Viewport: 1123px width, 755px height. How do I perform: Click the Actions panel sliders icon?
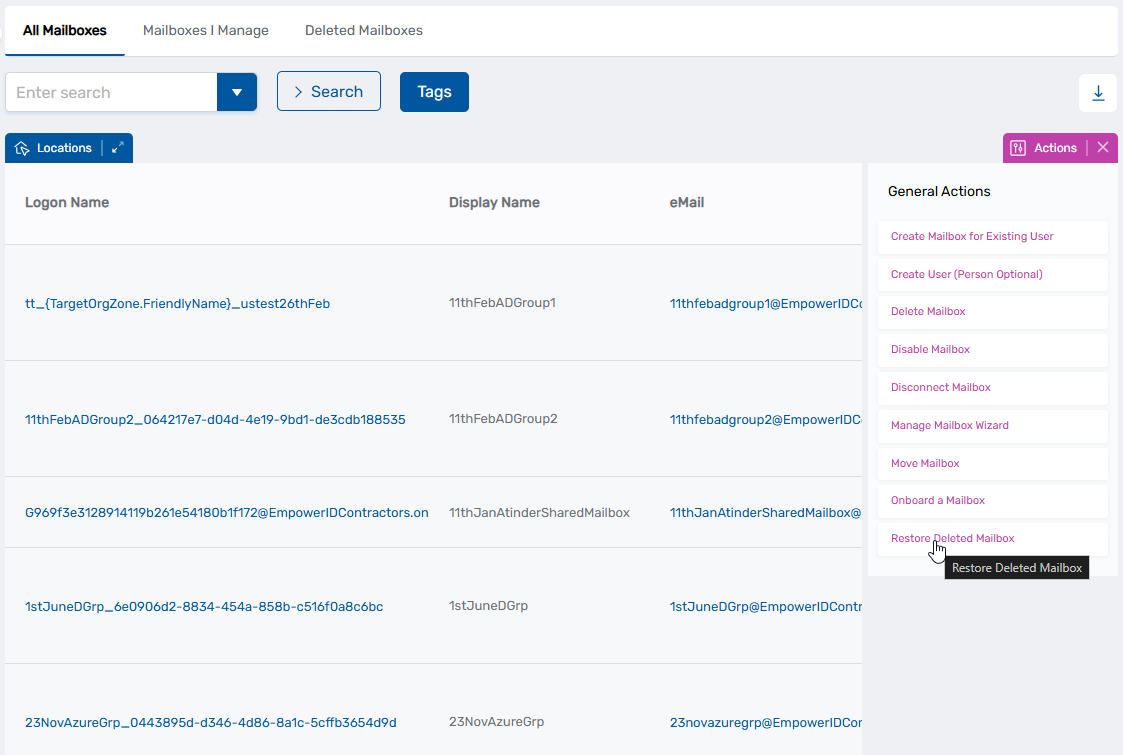click(1018, 148)
